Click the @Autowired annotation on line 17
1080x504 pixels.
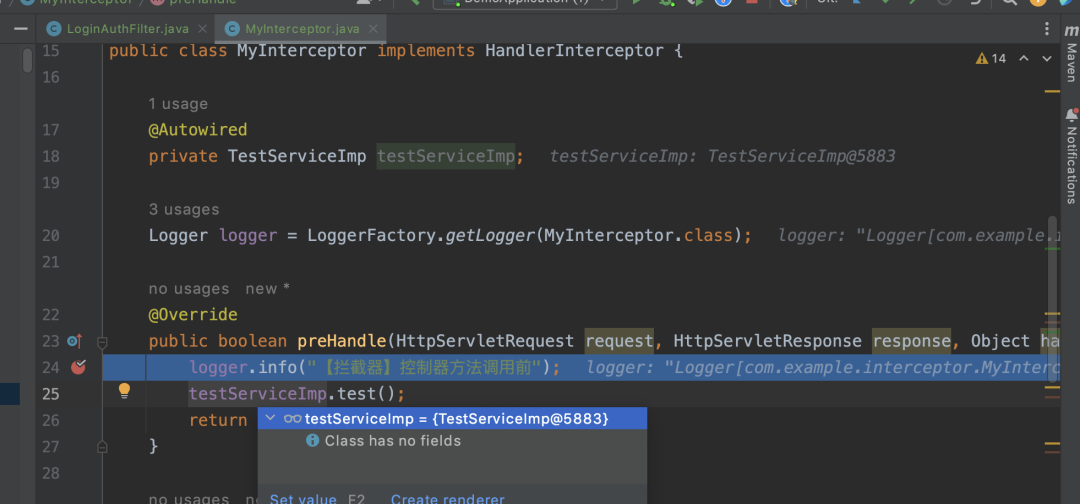point(198,129)
